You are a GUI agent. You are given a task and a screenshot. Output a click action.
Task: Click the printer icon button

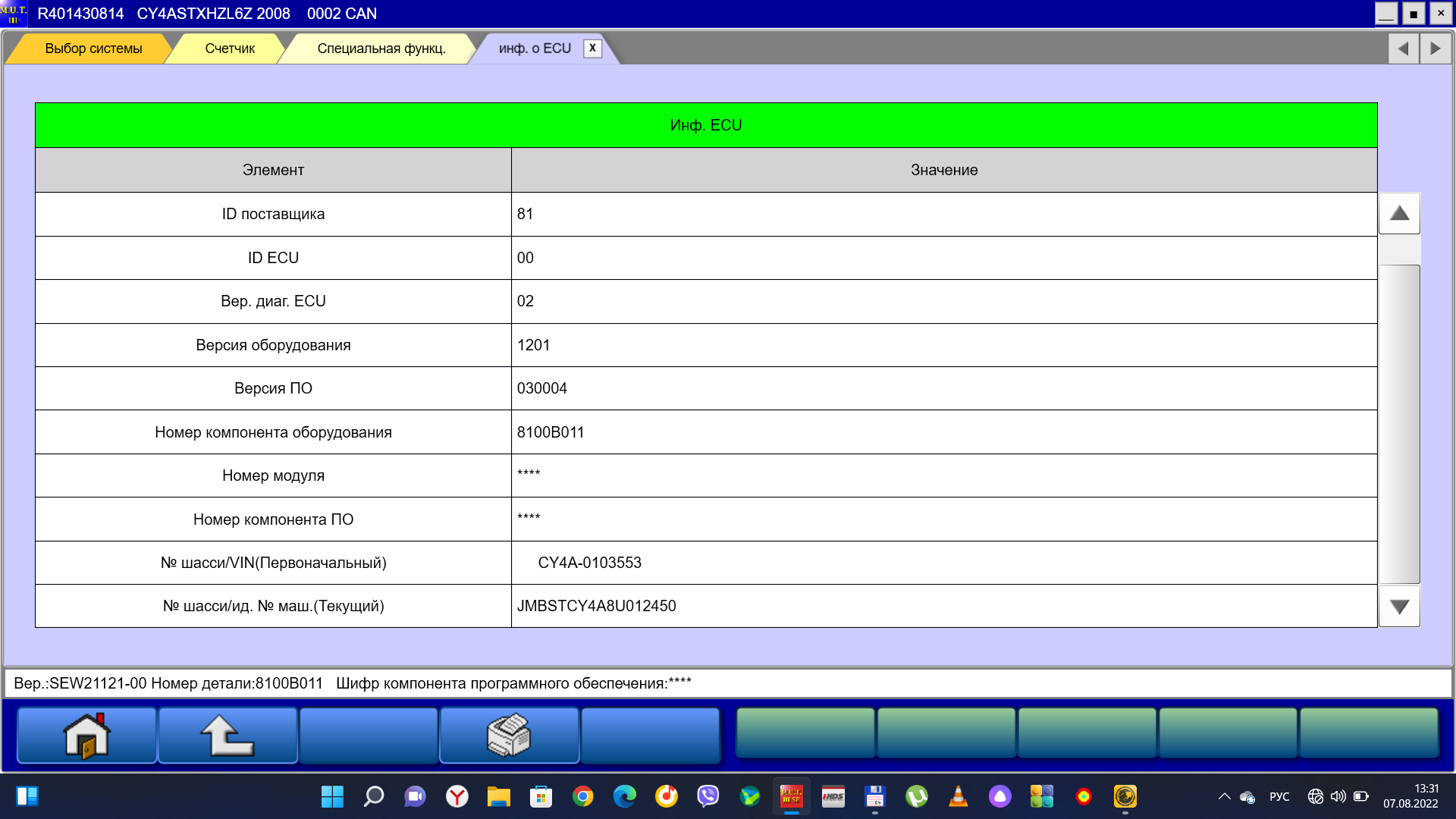(x=509, y=735)
